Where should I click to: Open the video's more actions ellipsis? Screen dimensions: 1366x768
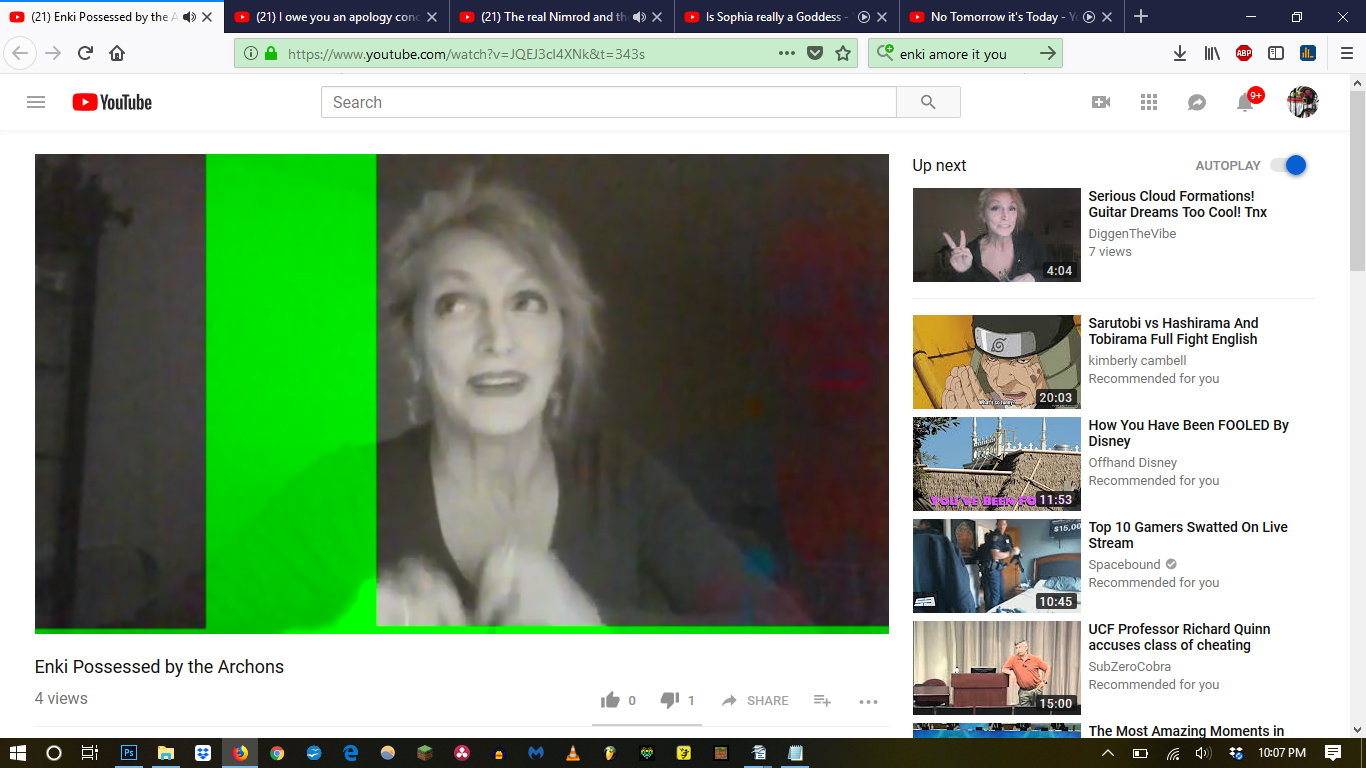point(868,701)
